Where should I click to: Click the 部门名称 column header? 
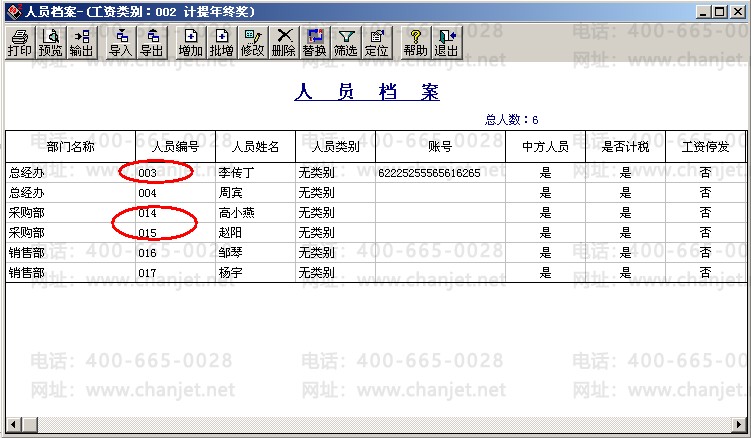pyautogui.click(x=70, y=147)
